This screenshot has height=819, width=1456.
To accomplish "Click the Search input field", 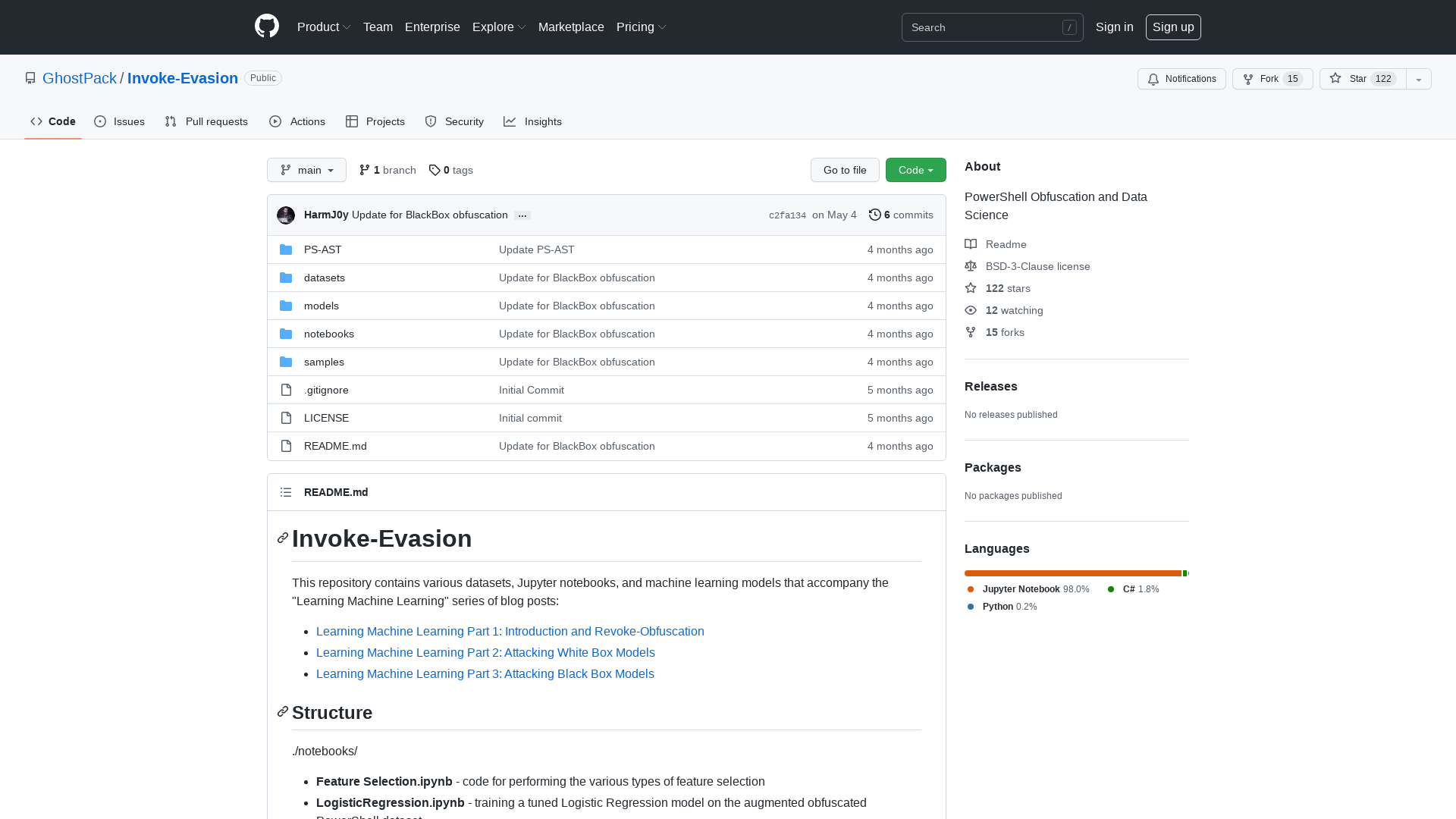I will 992,27.
